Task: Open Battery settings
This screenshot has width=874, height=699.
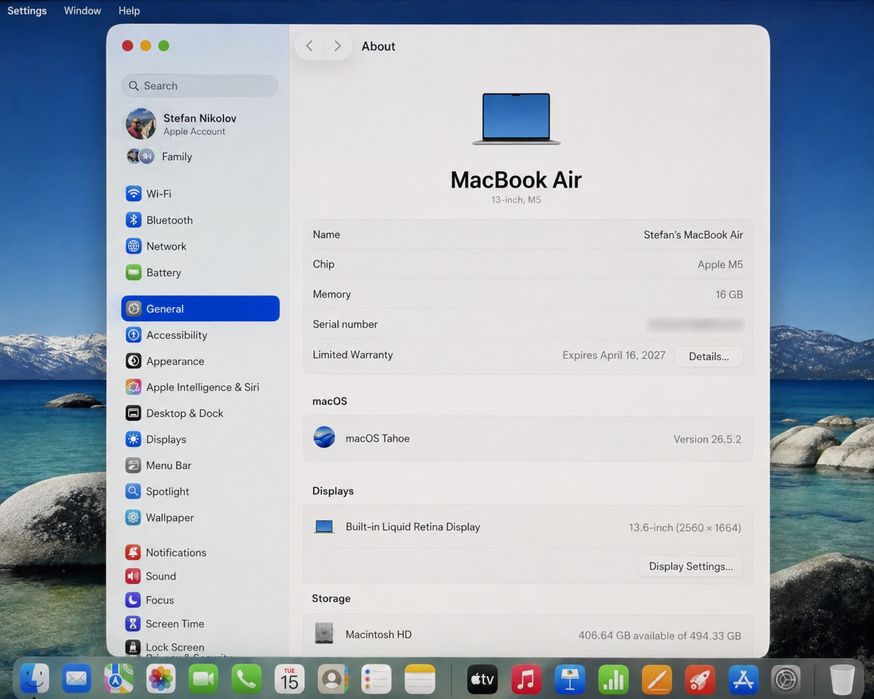Action: 200,273
